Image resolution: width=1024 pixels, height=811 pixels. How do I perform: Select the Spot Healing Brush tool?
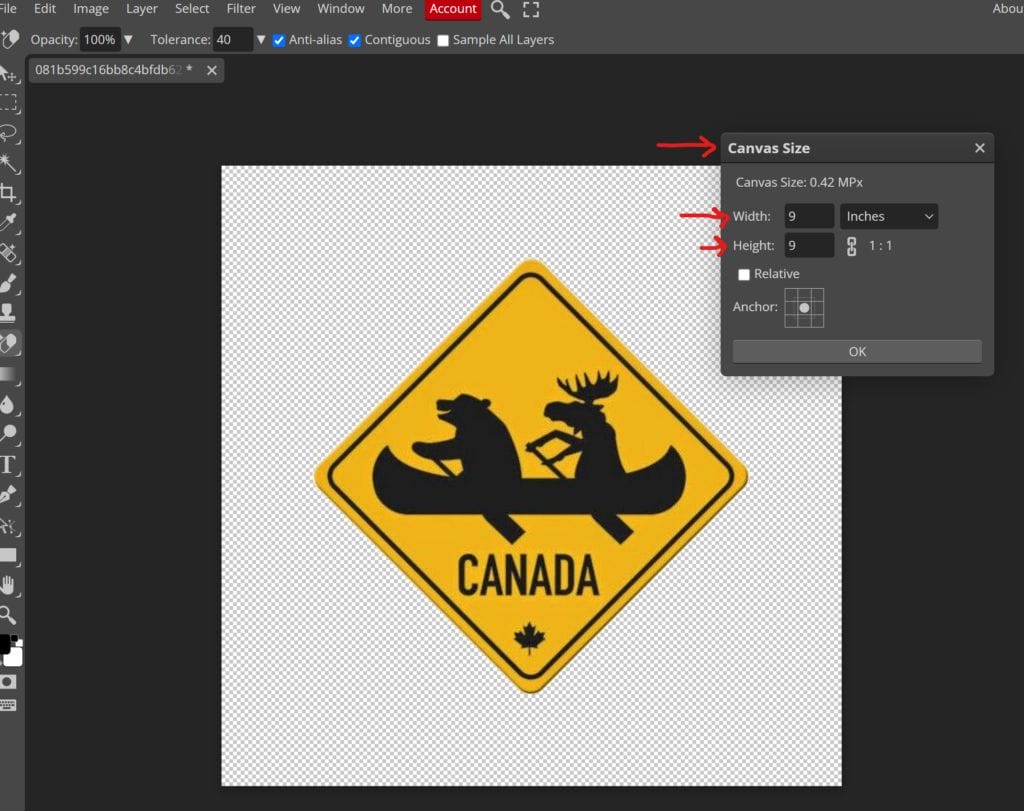click(x=8, y=253)
